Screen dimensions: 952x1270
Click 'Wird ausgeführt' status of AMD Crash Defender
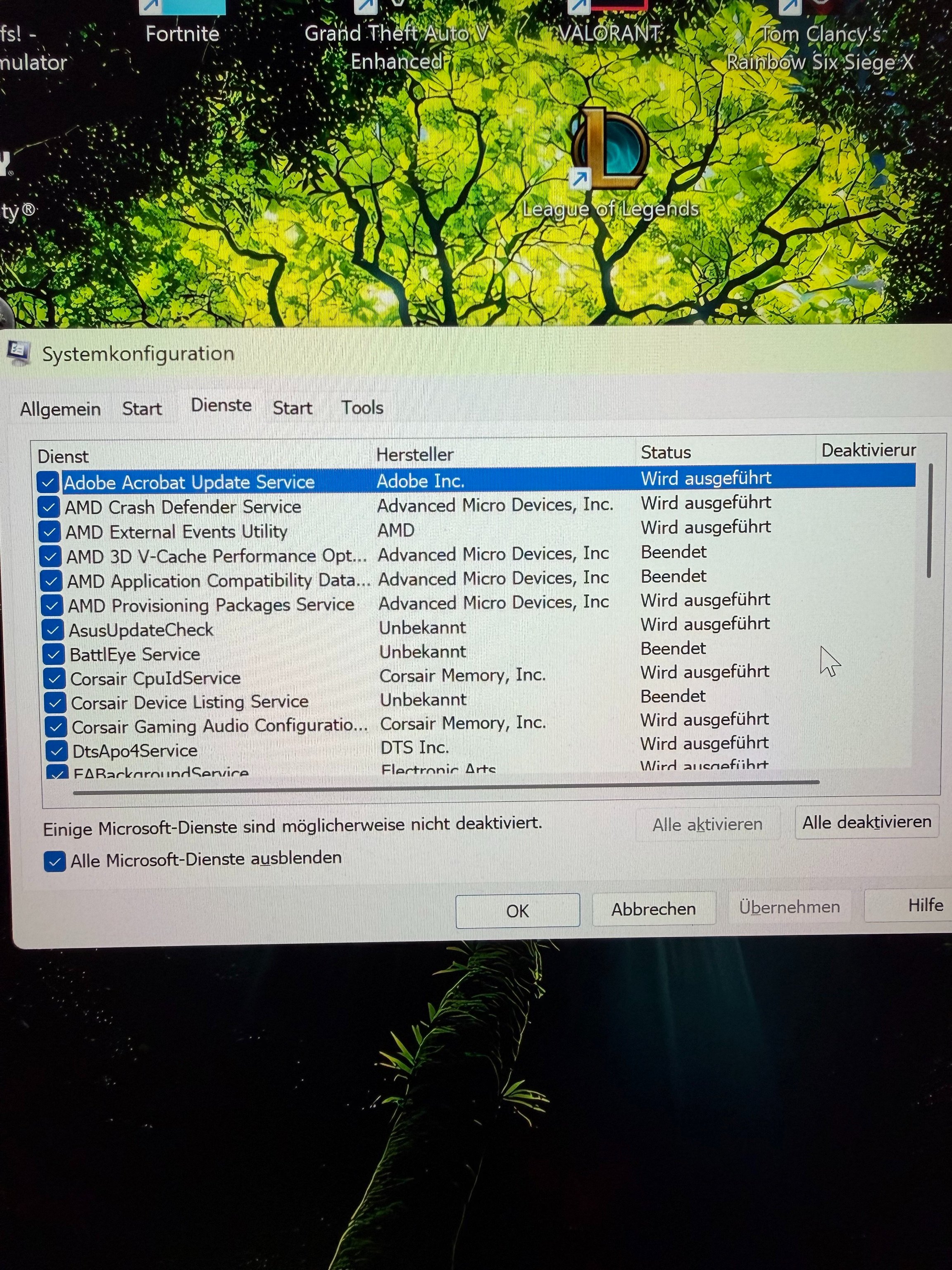coord(706,503)
